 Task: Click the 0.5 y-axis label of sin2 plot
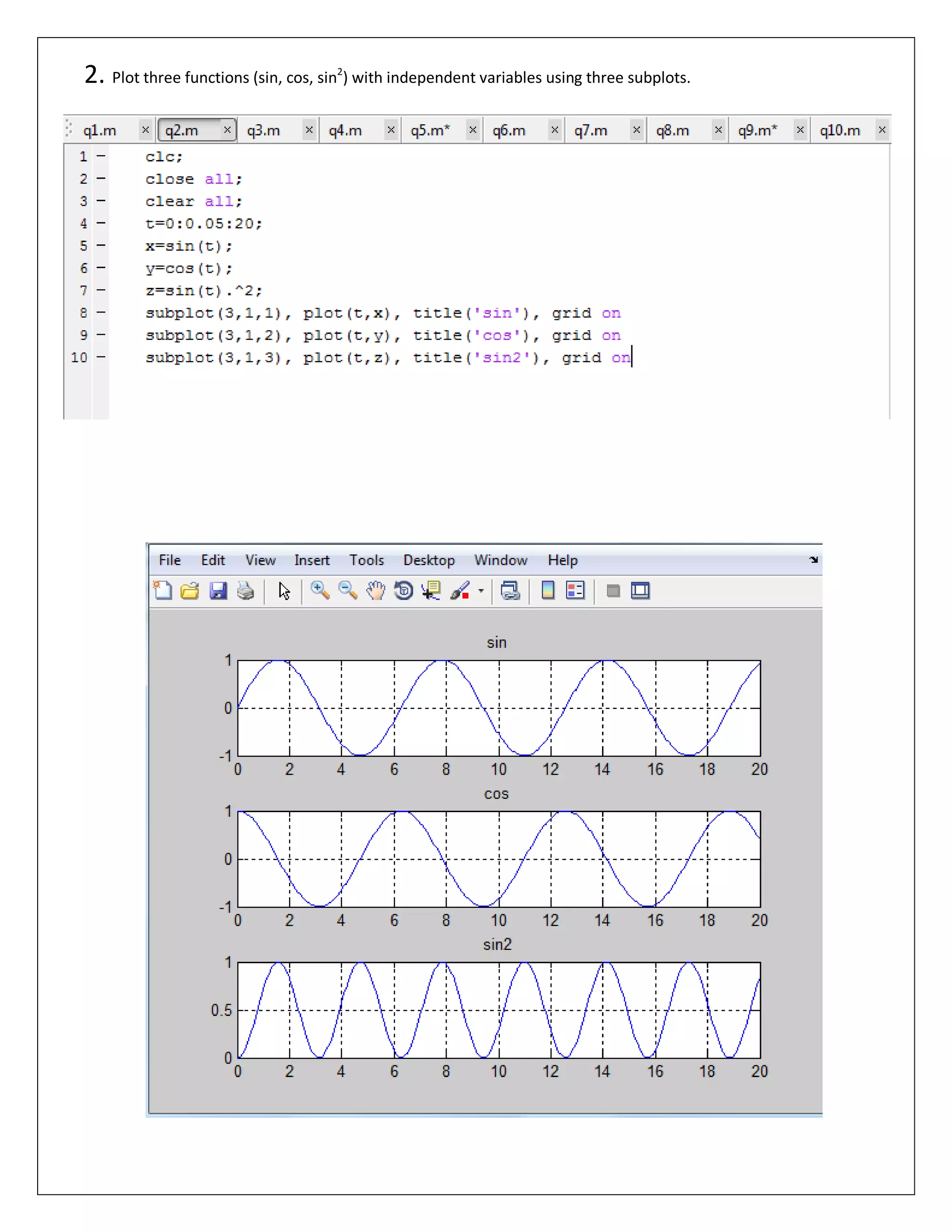(x=222, y=1010)
